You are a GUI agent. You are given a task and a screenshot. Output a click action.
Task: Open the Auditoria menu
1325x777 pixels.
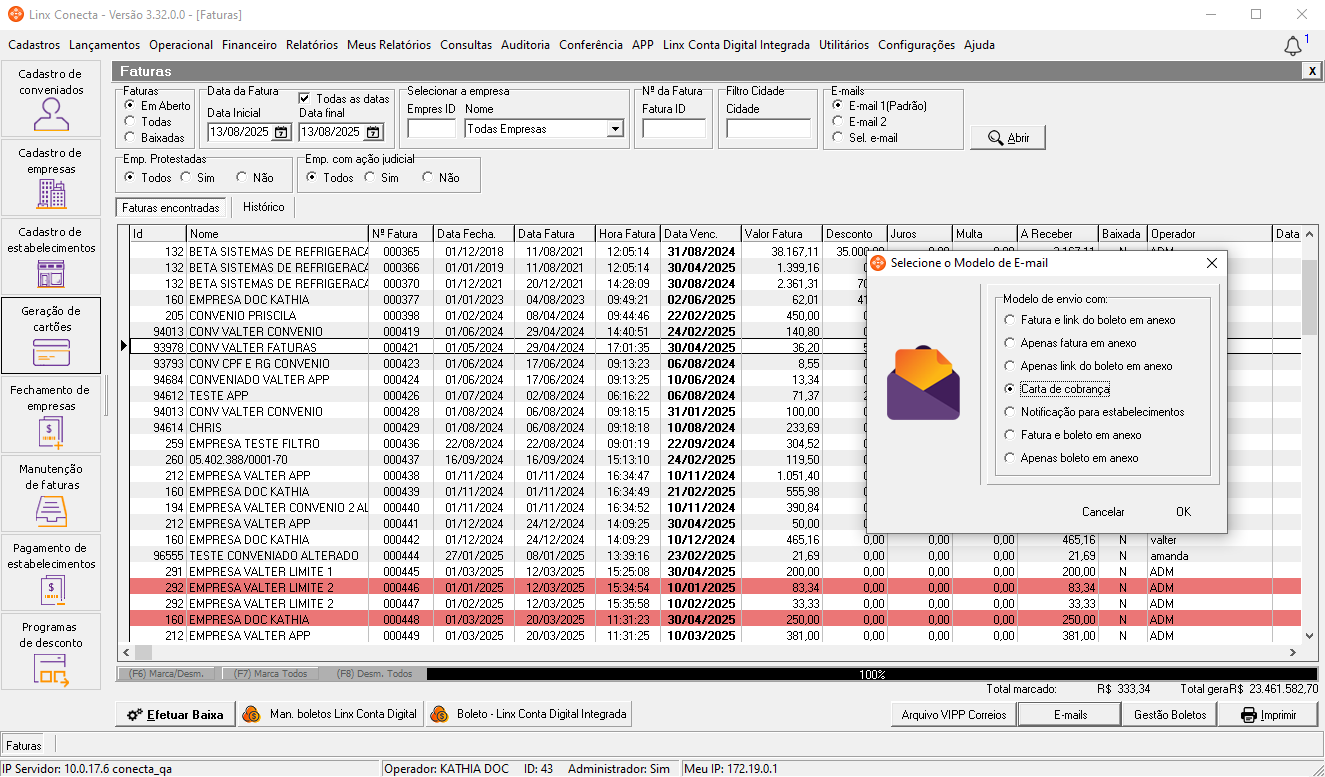pyautogui.click(x=525, y=45)
